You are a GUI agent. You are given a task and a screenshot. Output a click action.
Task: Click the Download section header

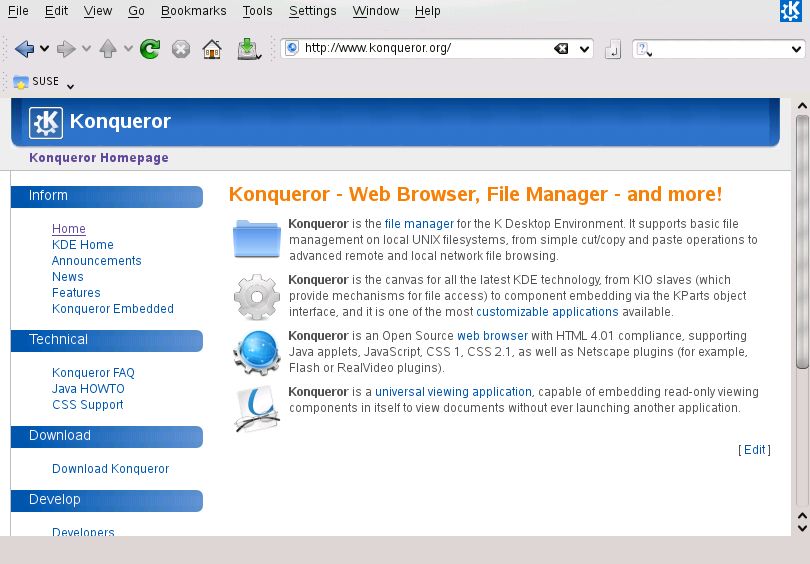[x=106, y=436]
